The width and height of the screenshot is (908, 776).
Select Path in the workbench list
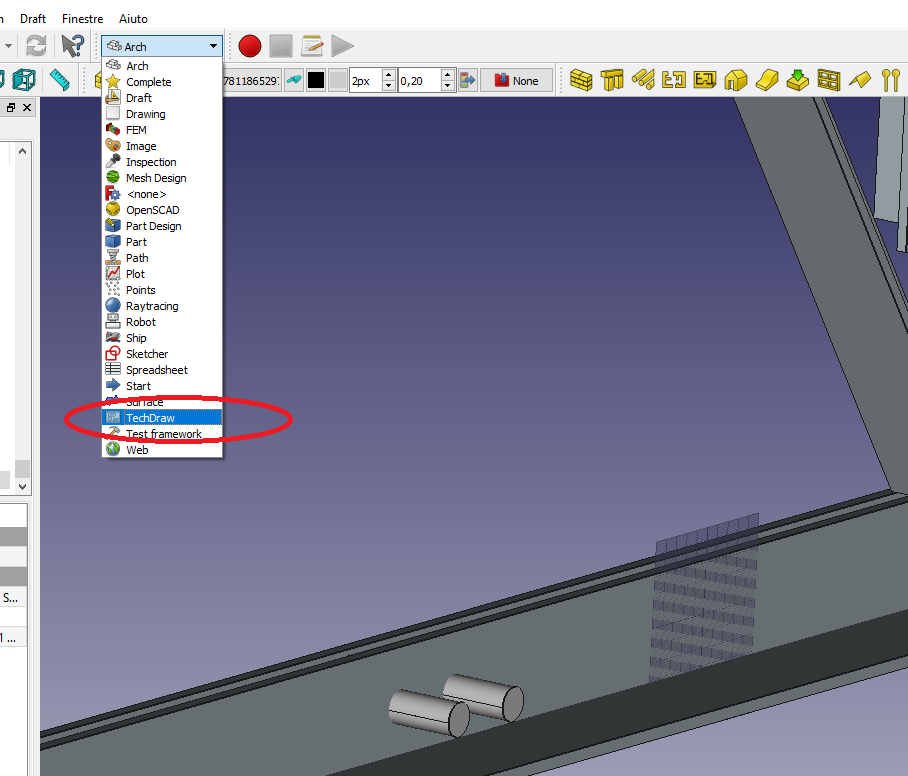tap(162, 258)
